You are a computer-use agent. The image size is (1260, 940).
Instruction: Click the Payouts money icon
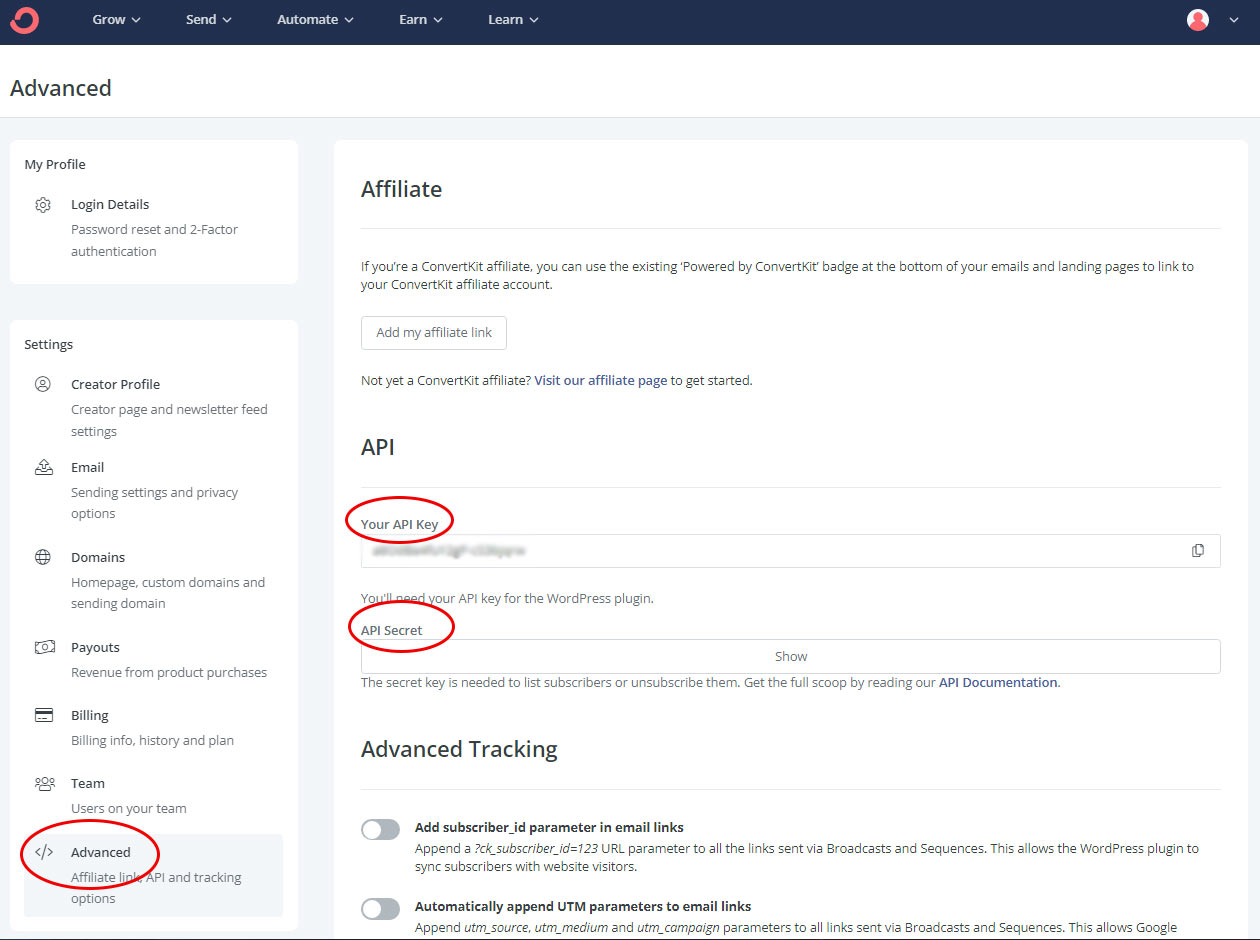pos(44,647)
